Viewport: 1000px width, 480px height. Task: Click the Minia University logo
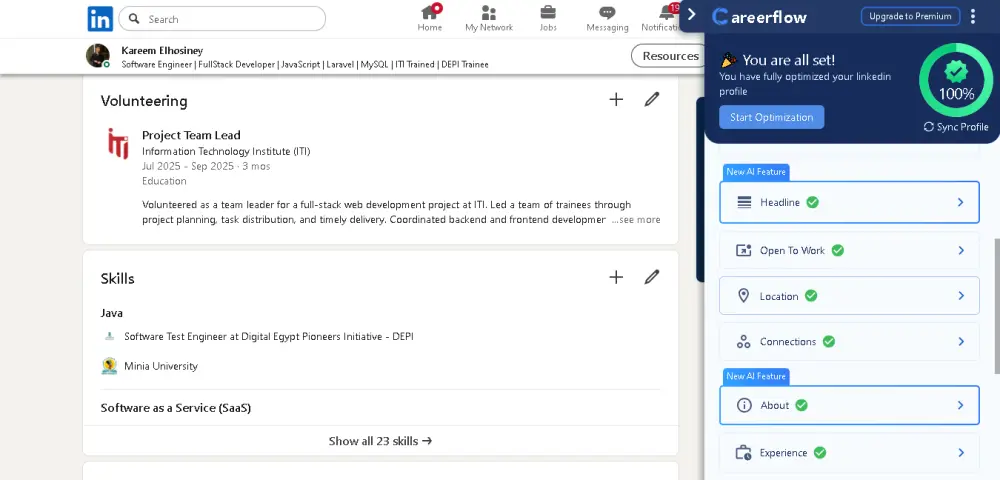coord(110,366)
